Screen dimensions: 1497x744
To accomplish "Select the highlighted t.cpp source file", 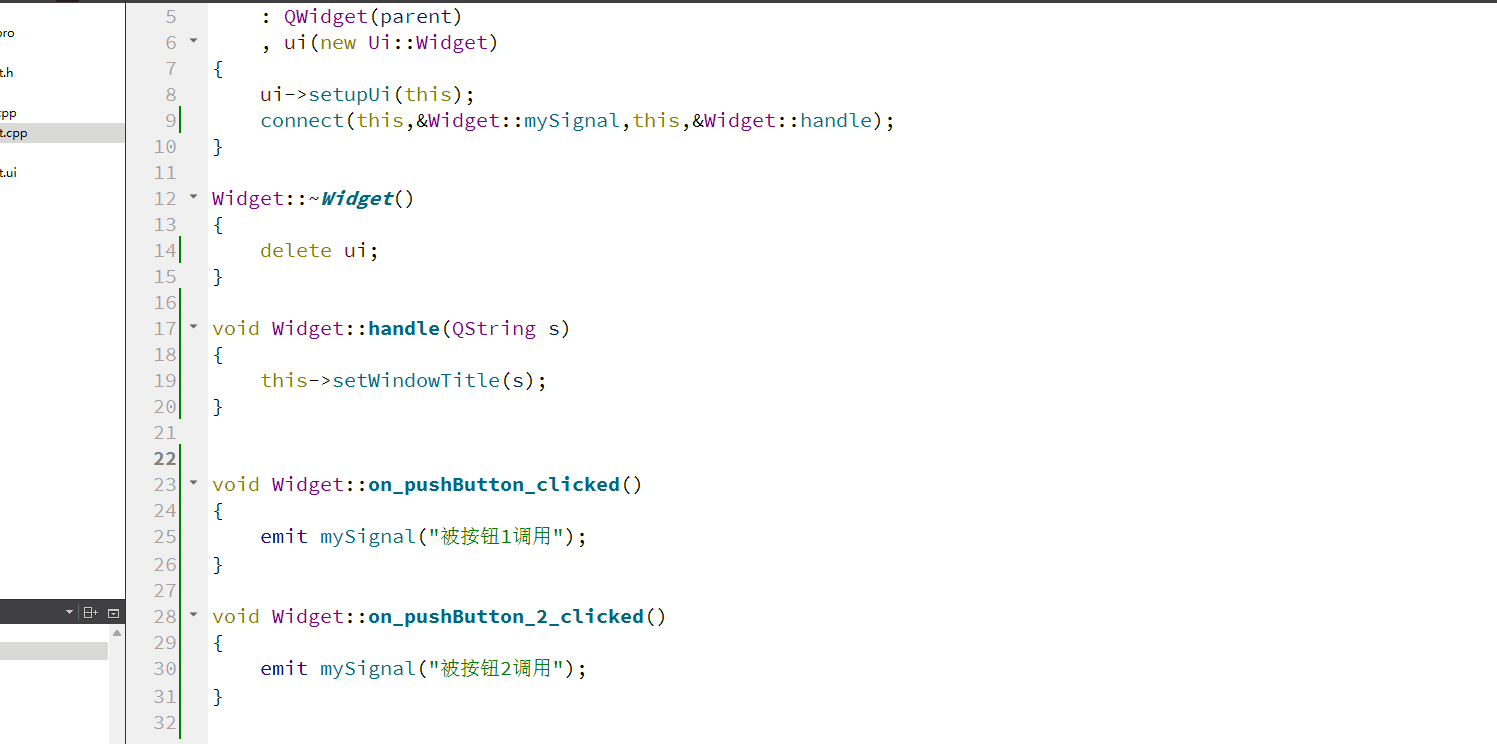I will tap(62, 133).
